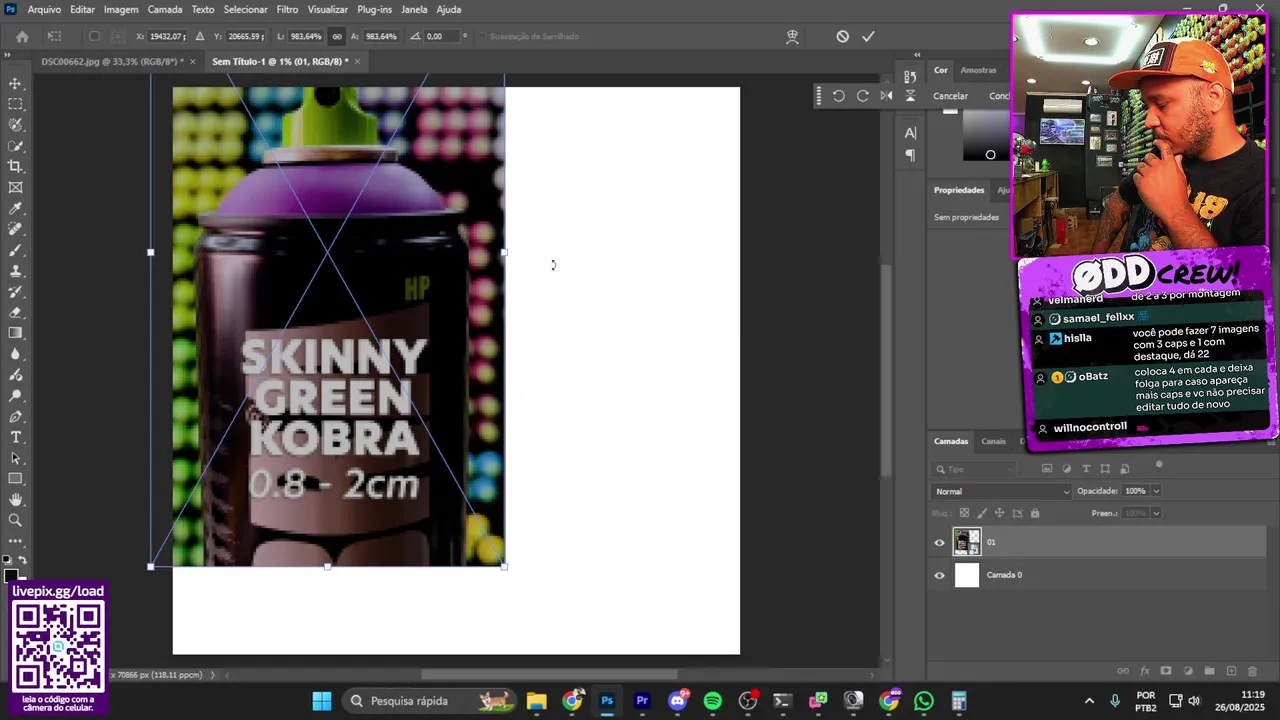Select the Zoom tool
The width and height of the screenshot is (1280, 720).
[15, 520]
